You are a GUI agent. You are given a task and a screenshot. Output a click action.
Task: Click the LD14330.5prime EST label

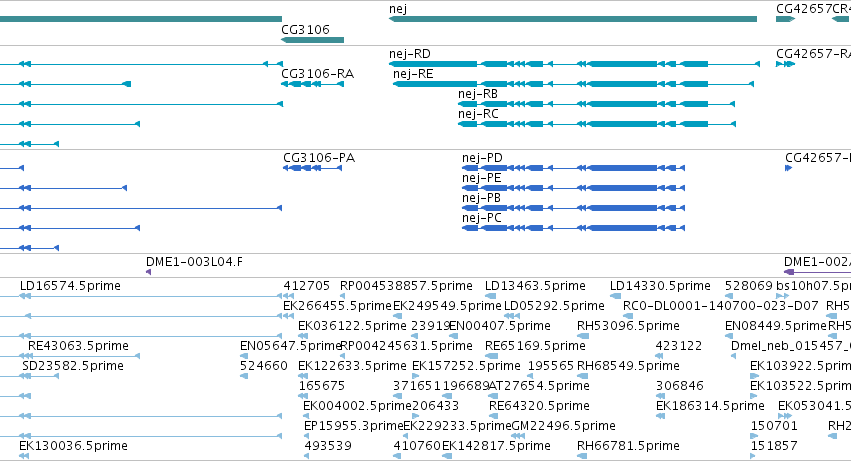point(660,286)
